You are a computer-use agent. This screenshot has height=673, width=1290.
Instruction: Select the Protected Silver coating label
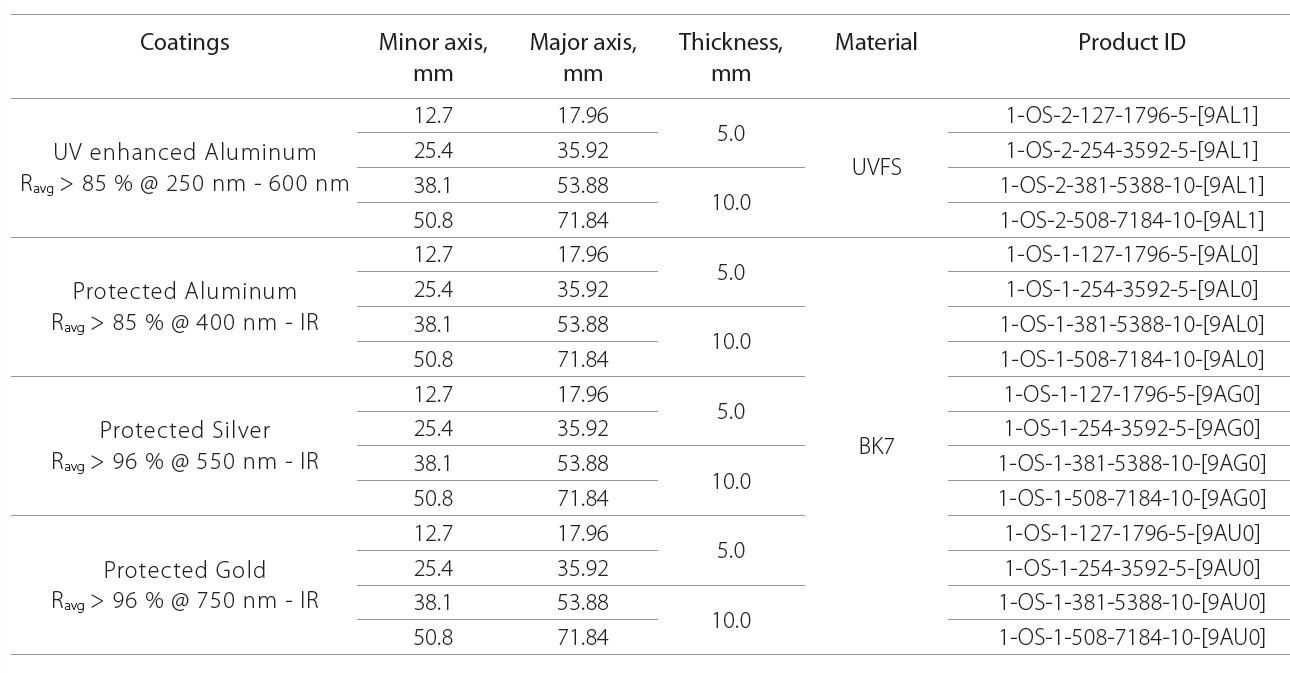coord(185,430)
